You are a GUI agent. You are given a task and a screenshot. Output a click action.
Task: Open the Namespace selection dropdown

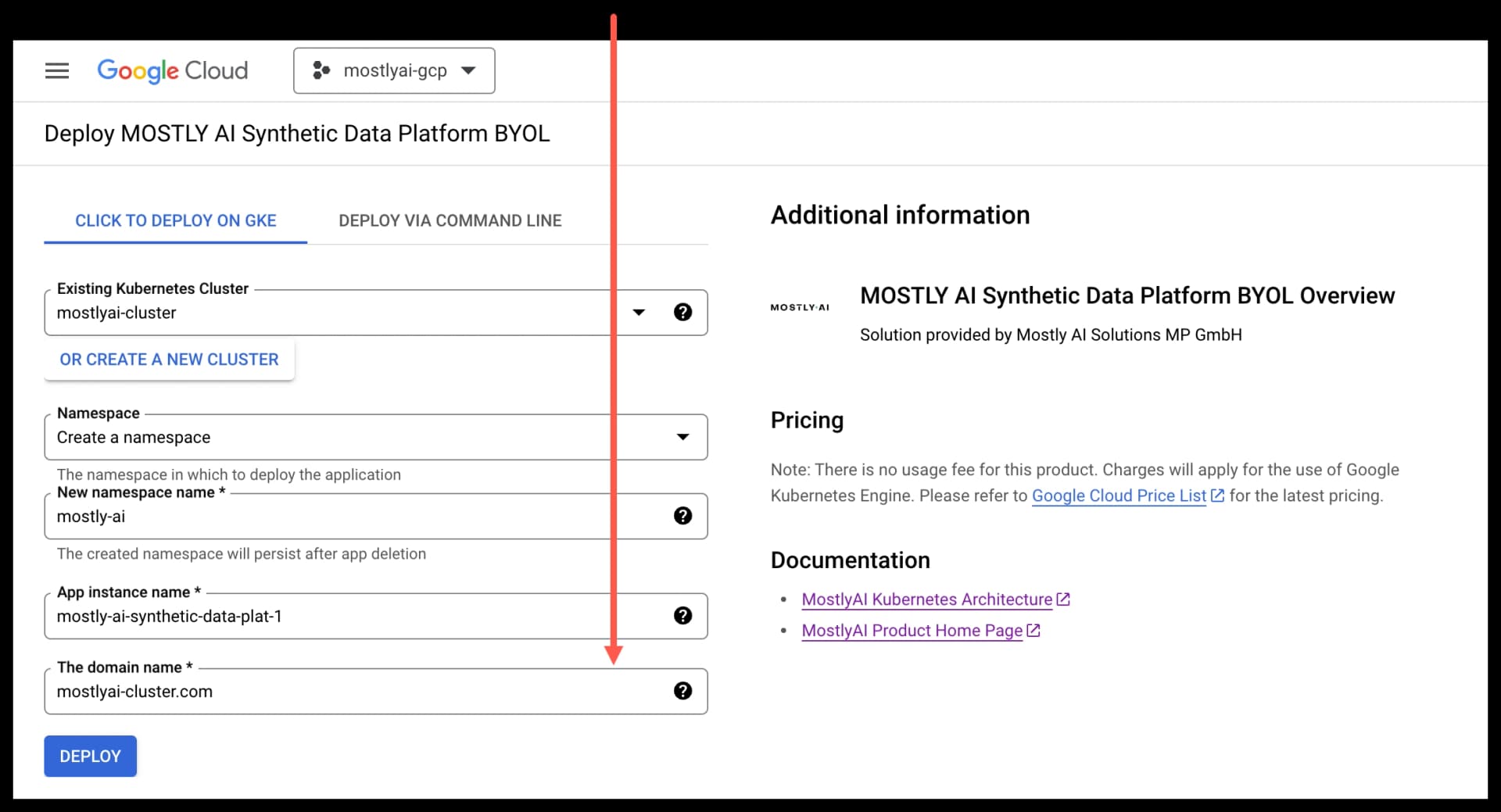[682, 437]
